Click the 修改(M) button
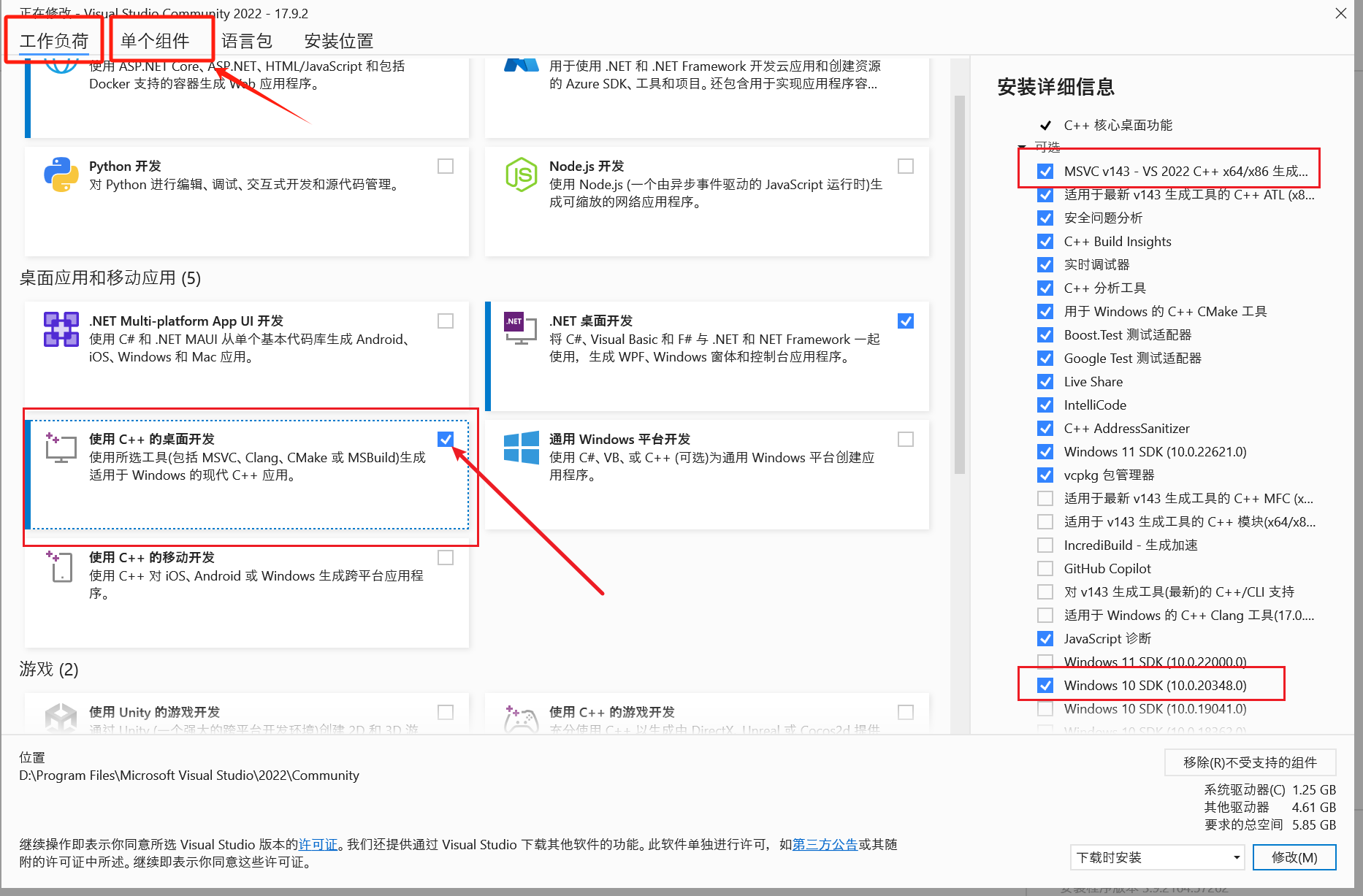This screenshot has width=1363, height=896. (x=1294, y=857)
